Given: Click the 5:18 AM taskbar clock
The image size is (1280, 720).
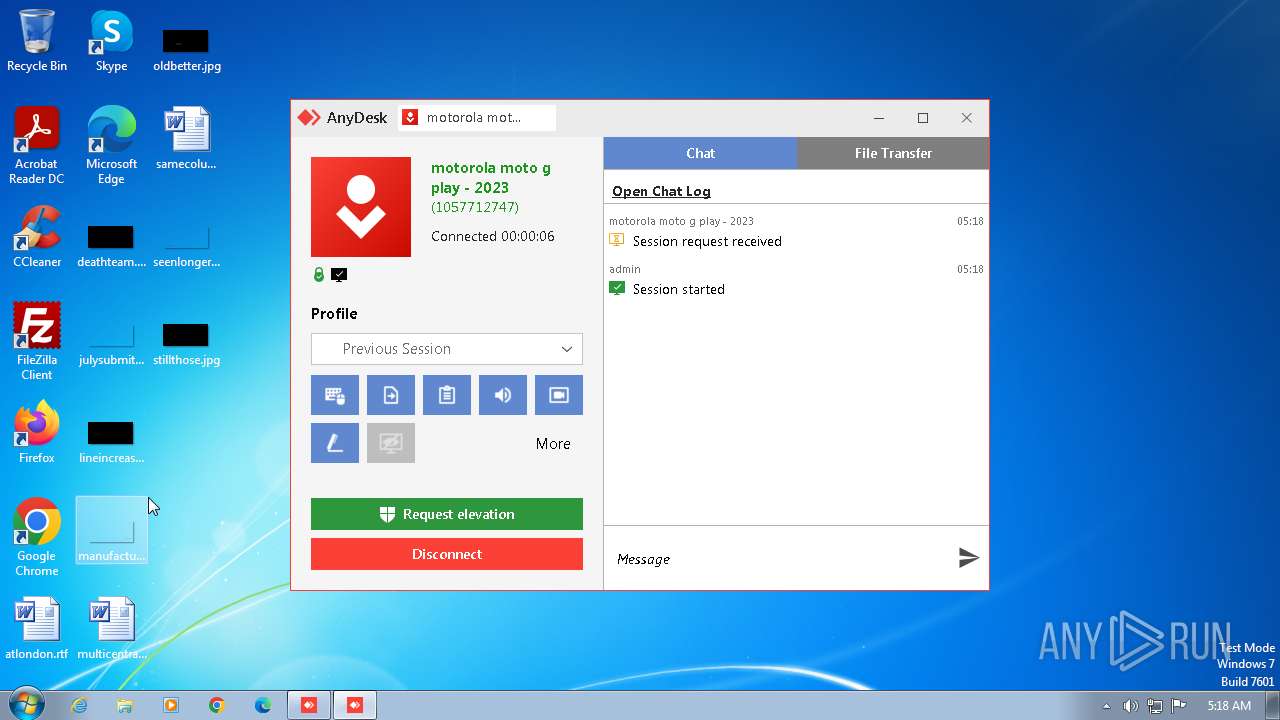Looking at the screenshot, I should [x=1229, y=706].
